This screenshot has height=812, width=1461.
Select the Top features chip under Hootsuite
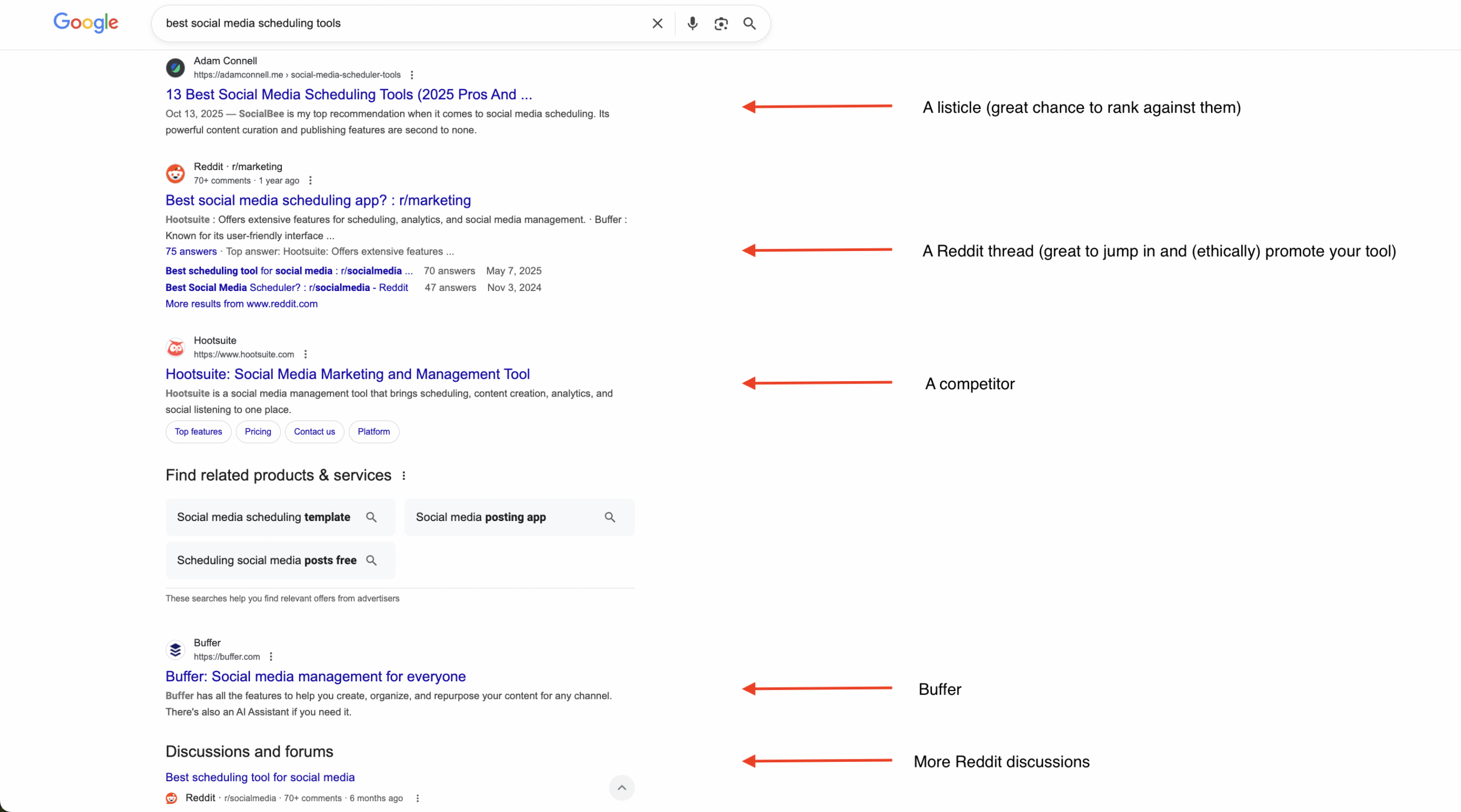point(198,431)
